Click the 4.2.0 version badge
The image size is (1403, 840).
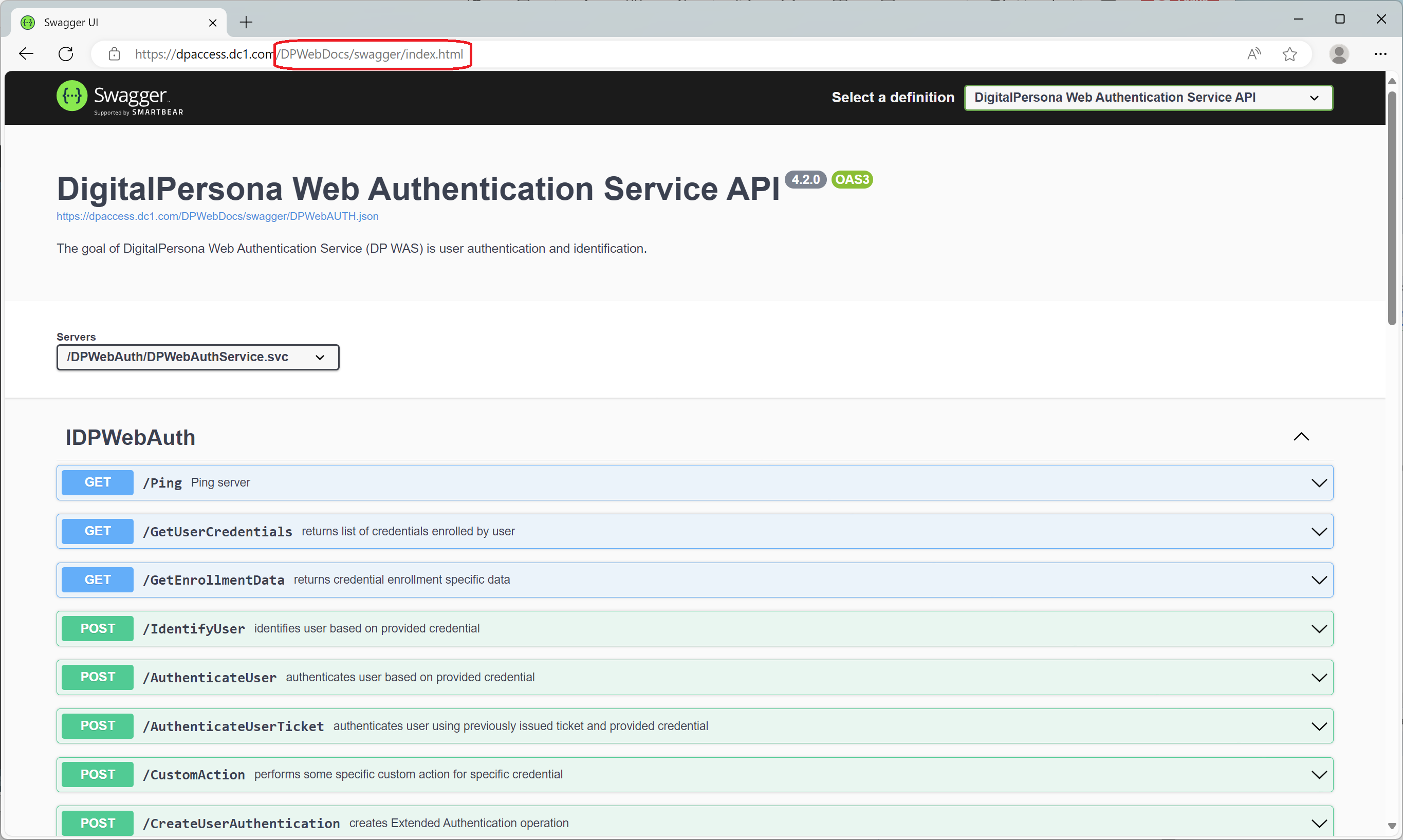click(805, 179)
